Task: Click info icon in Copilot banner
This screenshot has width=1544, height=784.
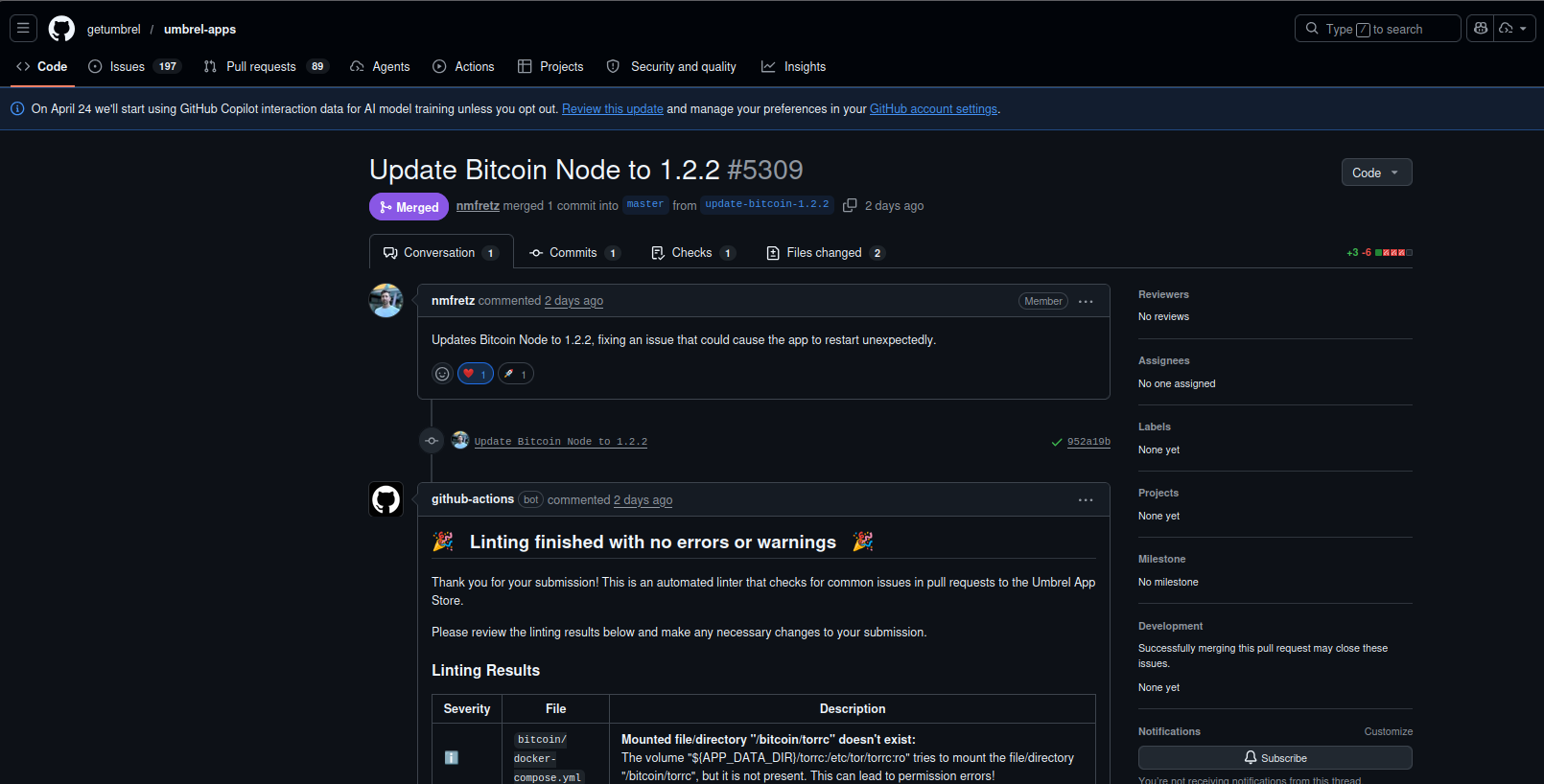Action: pos(17,109)
